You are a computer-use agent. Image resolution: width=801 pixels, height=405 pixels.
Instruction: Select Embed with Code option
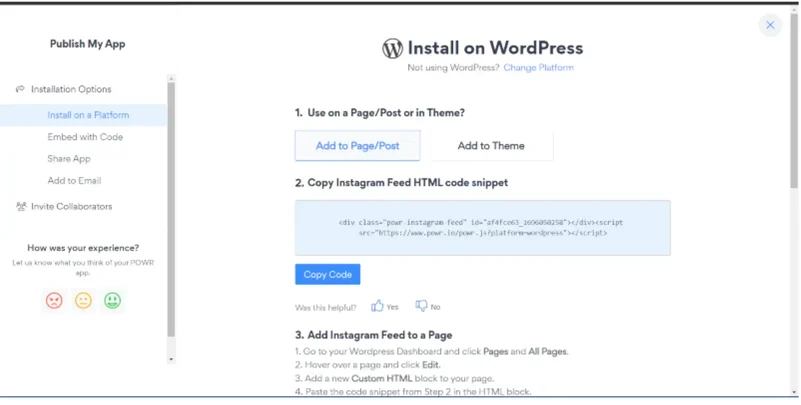point(85,137)
